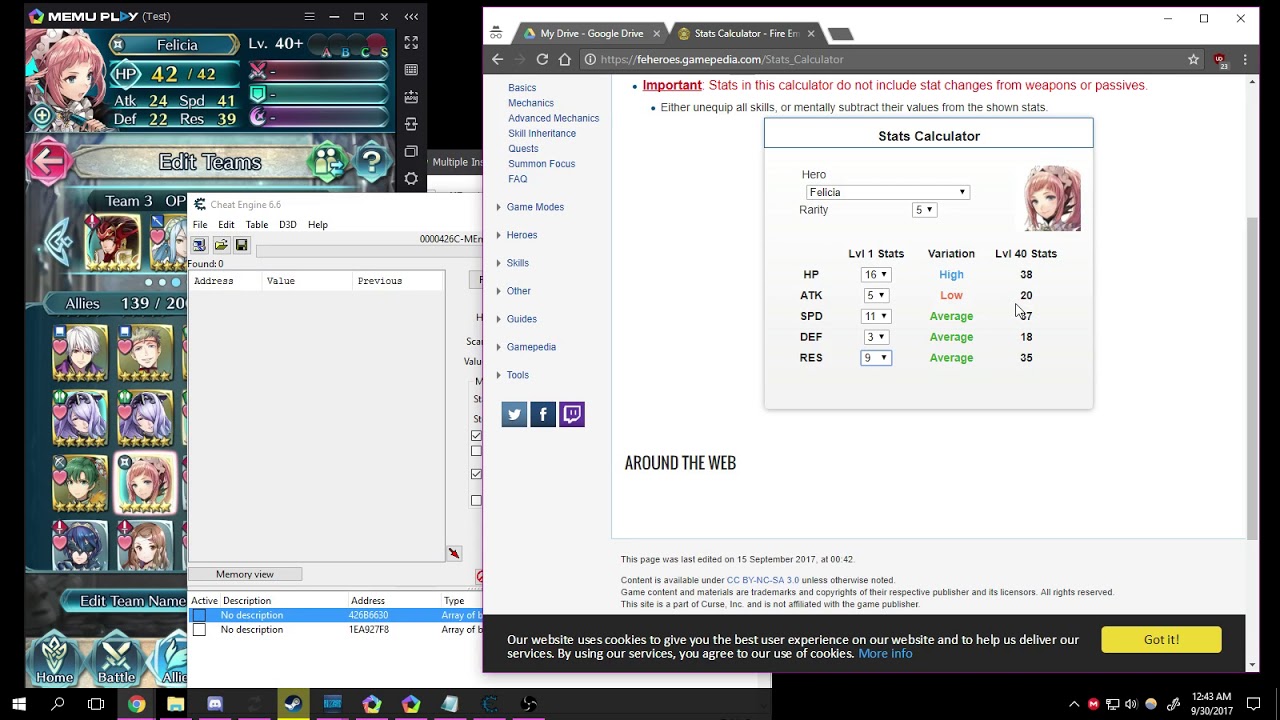The width and height of the screenshot is (1280, 720).
Task: Click MEmu settings gear icon
Action: (x=411, y=178)
